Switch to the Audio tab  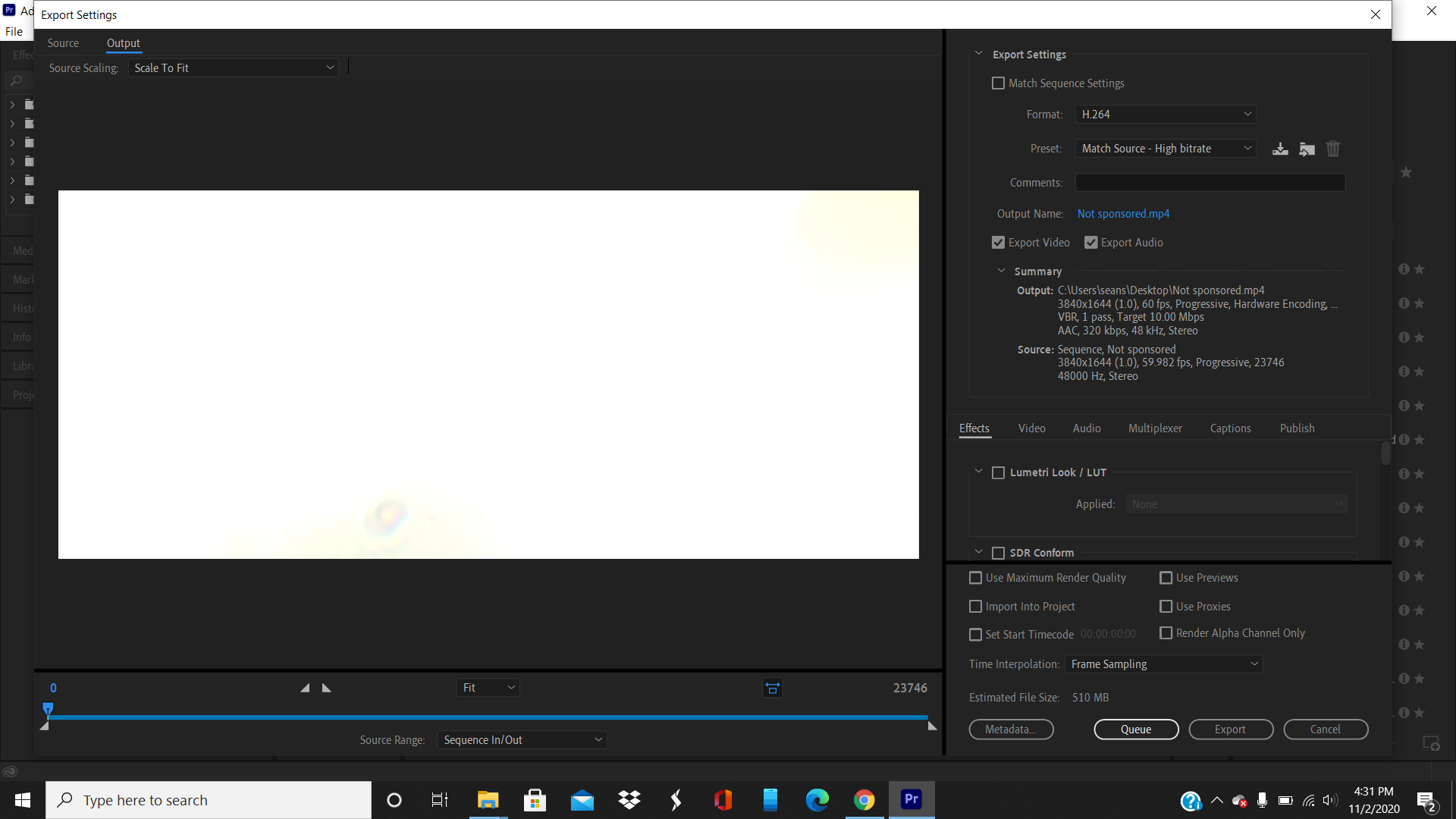(1086, 428)
